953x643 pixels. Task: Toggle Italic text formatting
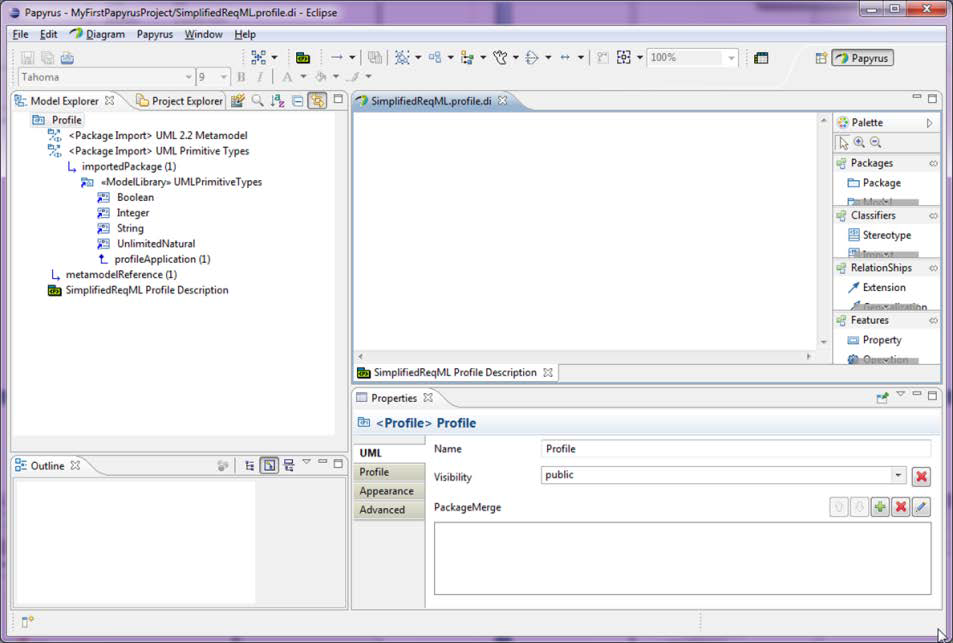pos(260,77)
